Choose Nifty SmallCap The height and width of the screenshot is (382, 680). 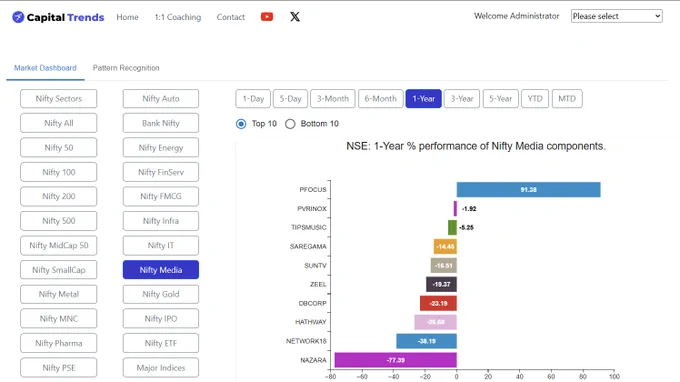pos(59,270)
